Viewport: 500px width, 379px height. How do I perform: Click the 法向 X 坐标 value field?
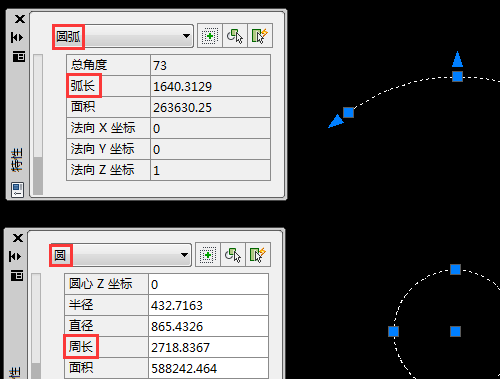210,128
